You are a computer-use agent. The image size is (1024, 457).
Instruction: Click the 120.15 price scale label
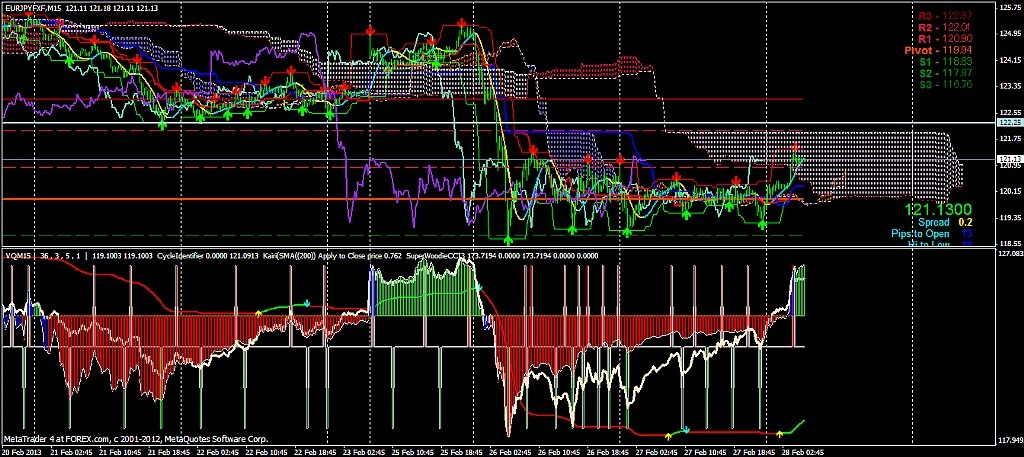1010,191
